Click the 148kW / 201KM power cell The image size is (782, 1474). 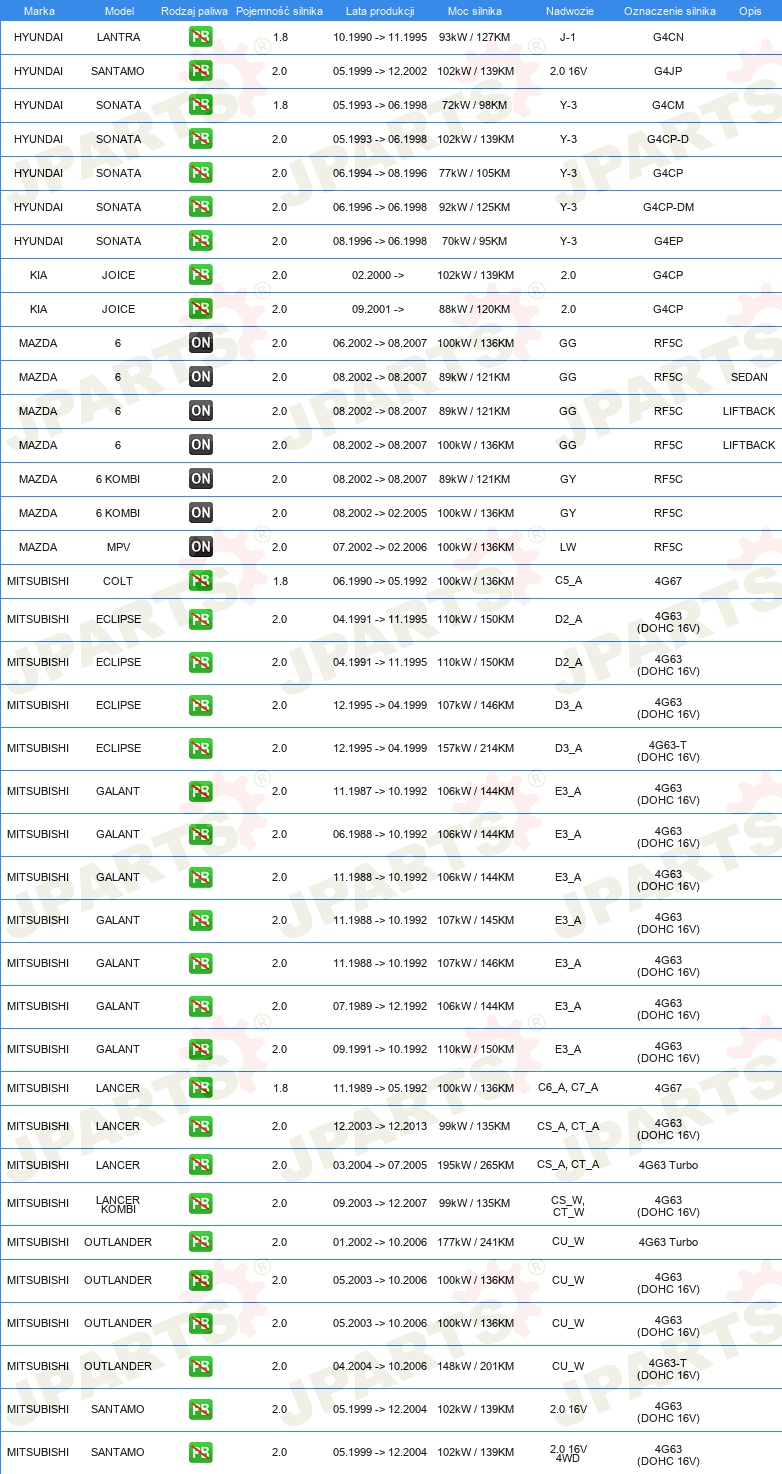476,1366
